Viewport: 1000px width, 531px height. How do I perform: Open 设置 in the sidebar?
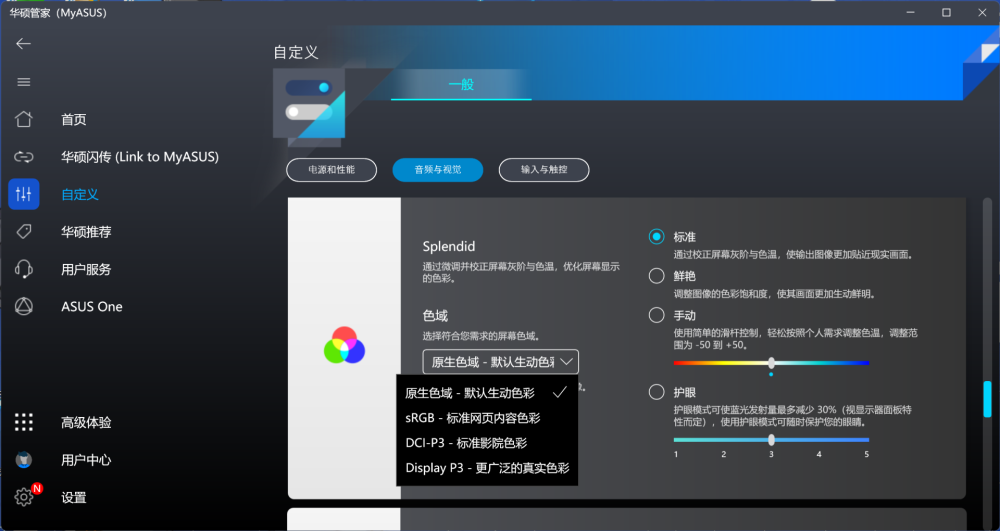click(x=73, y=498)
